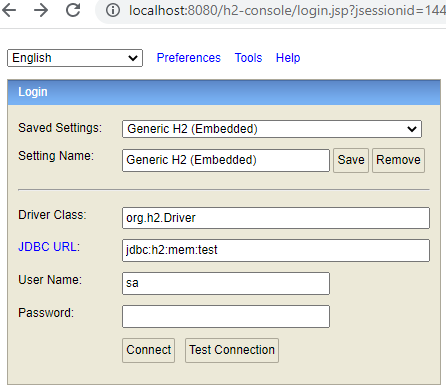Image resolution: width=446 pixels, height=391 pixels.
Task: Click the Test Connection button
Action: 232,350
